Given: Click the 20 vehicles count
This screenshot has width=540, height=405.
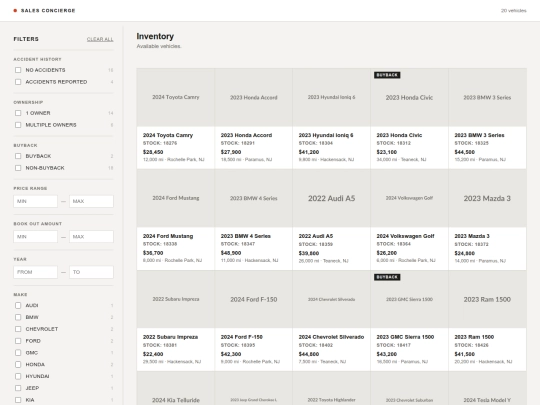Looking at the screenshot, I should (x=513, y=11).
